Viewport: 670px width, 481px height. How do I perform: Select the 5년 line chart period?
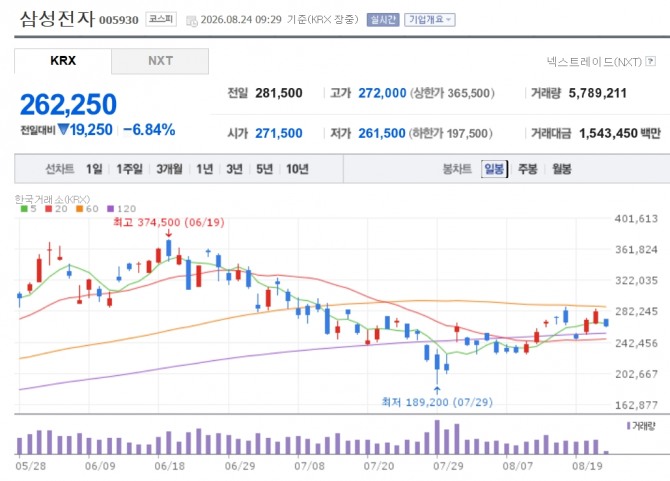point(264,169)
